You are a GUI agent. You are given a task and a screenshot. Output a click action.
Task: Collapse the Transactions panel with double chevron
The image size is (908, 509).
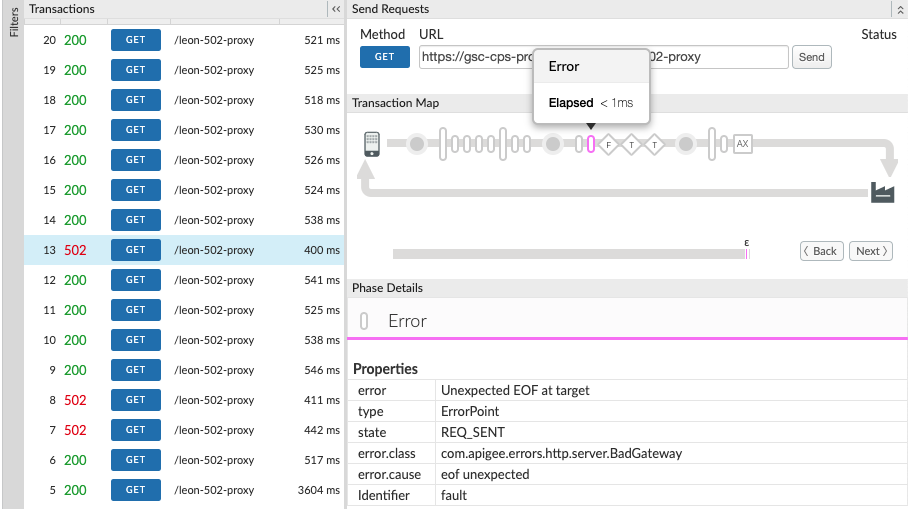pos(336,9)
